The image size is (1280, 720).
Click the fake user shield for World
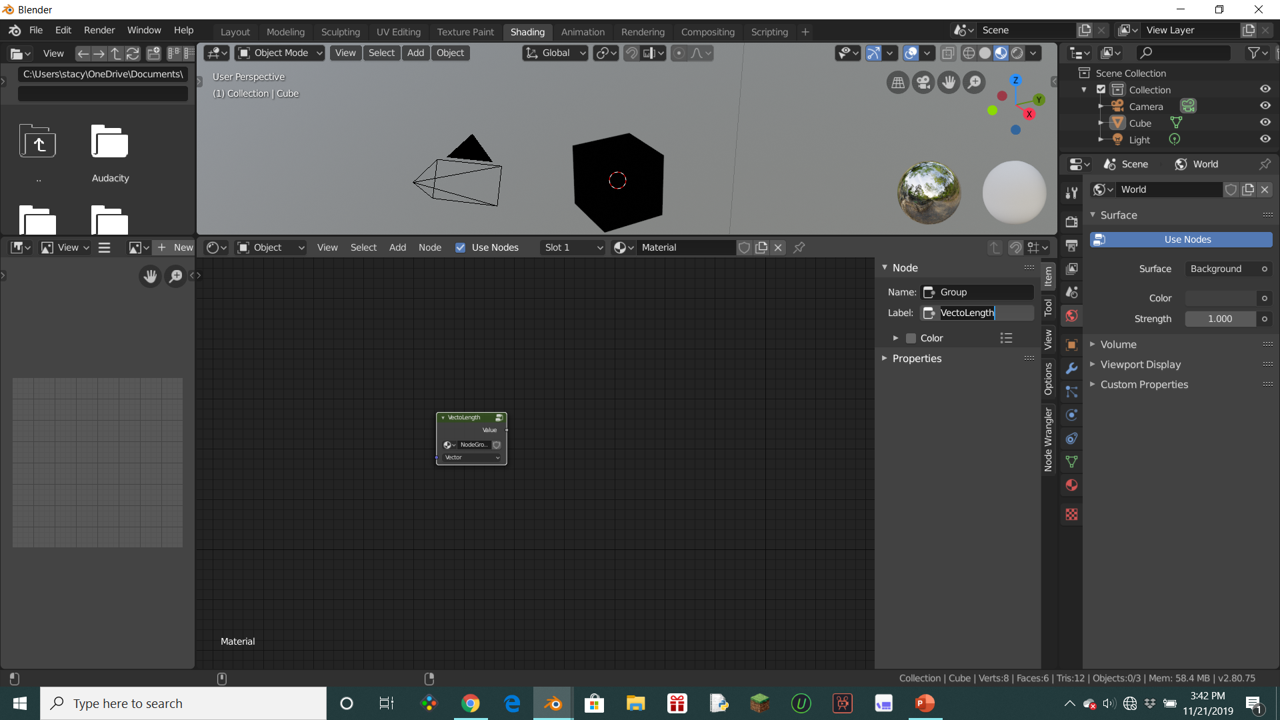point(1231,189)
